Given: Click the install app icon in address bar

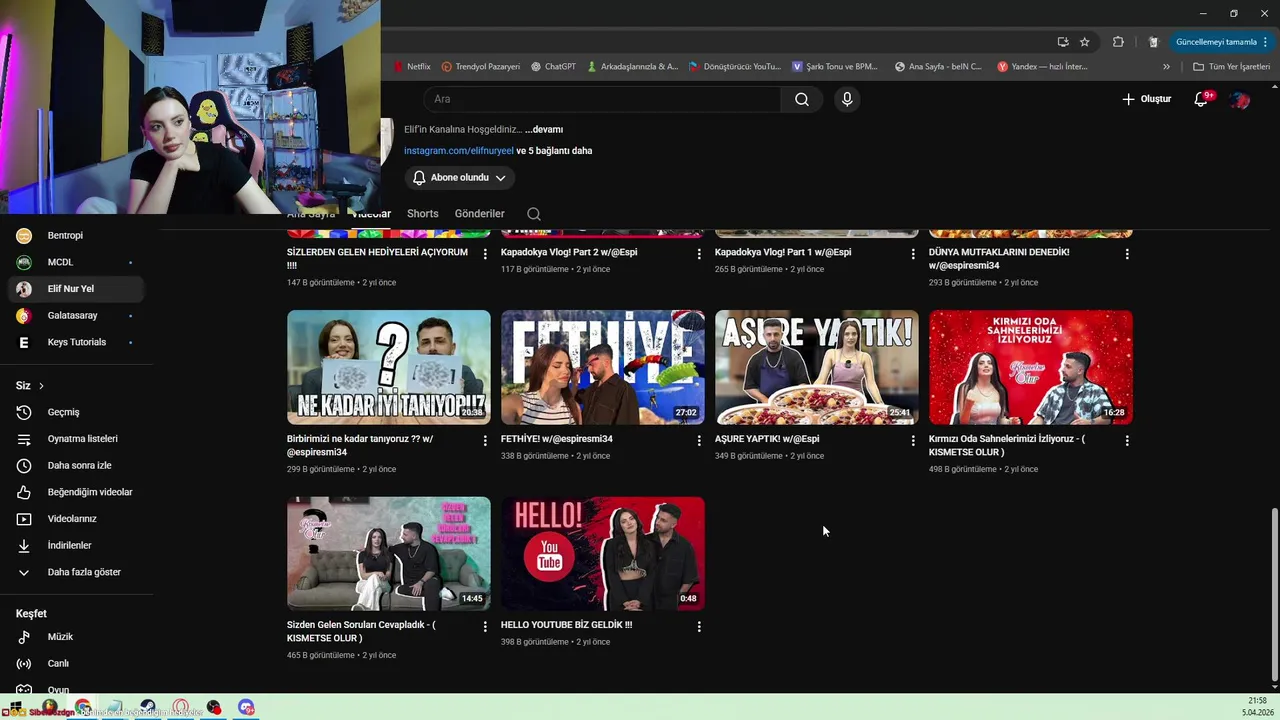Looking at the screenshot, I should click(1063, 42).
